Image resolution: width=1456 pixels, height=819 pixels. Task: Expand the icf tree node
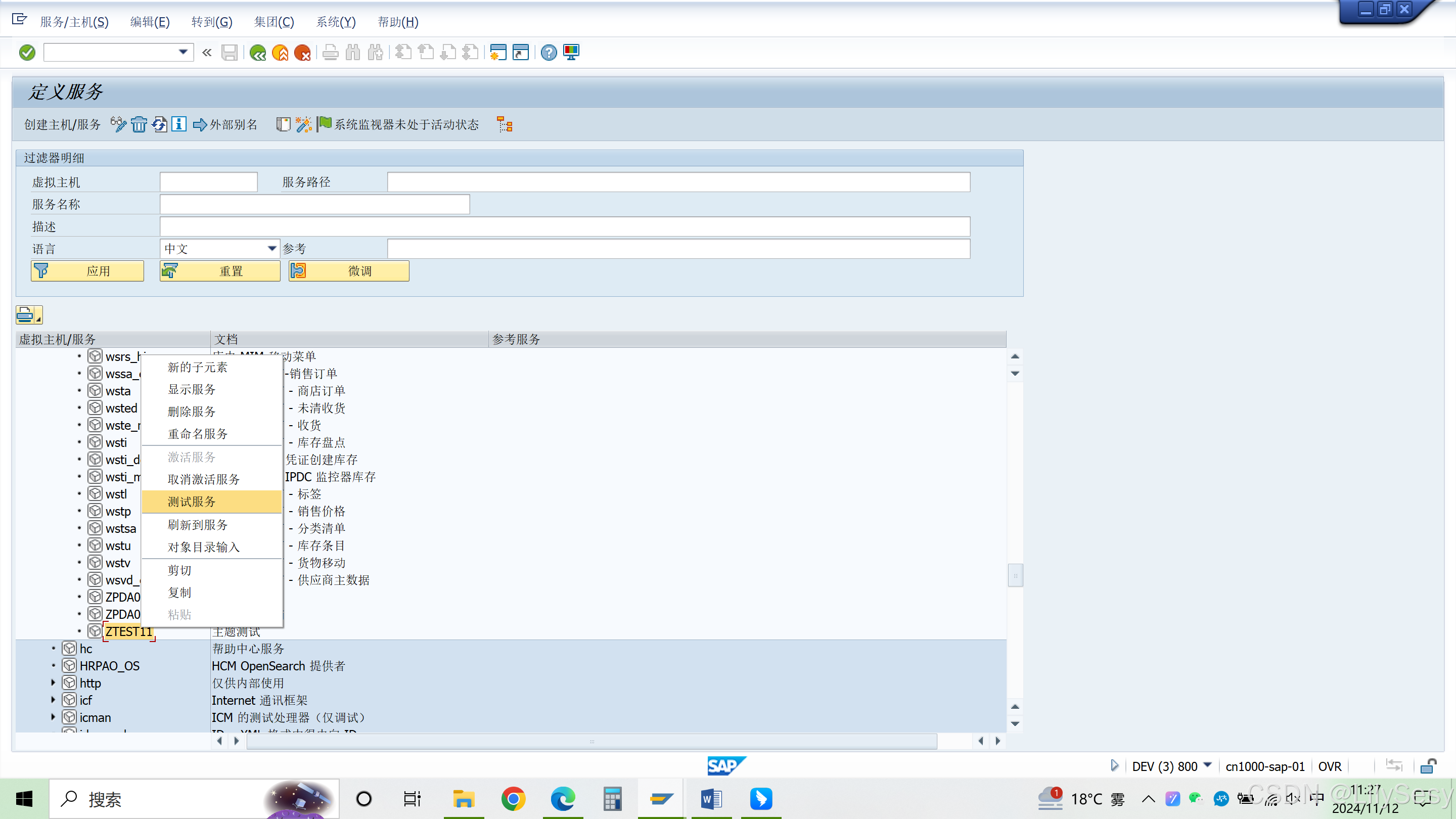tap(53, 700)
